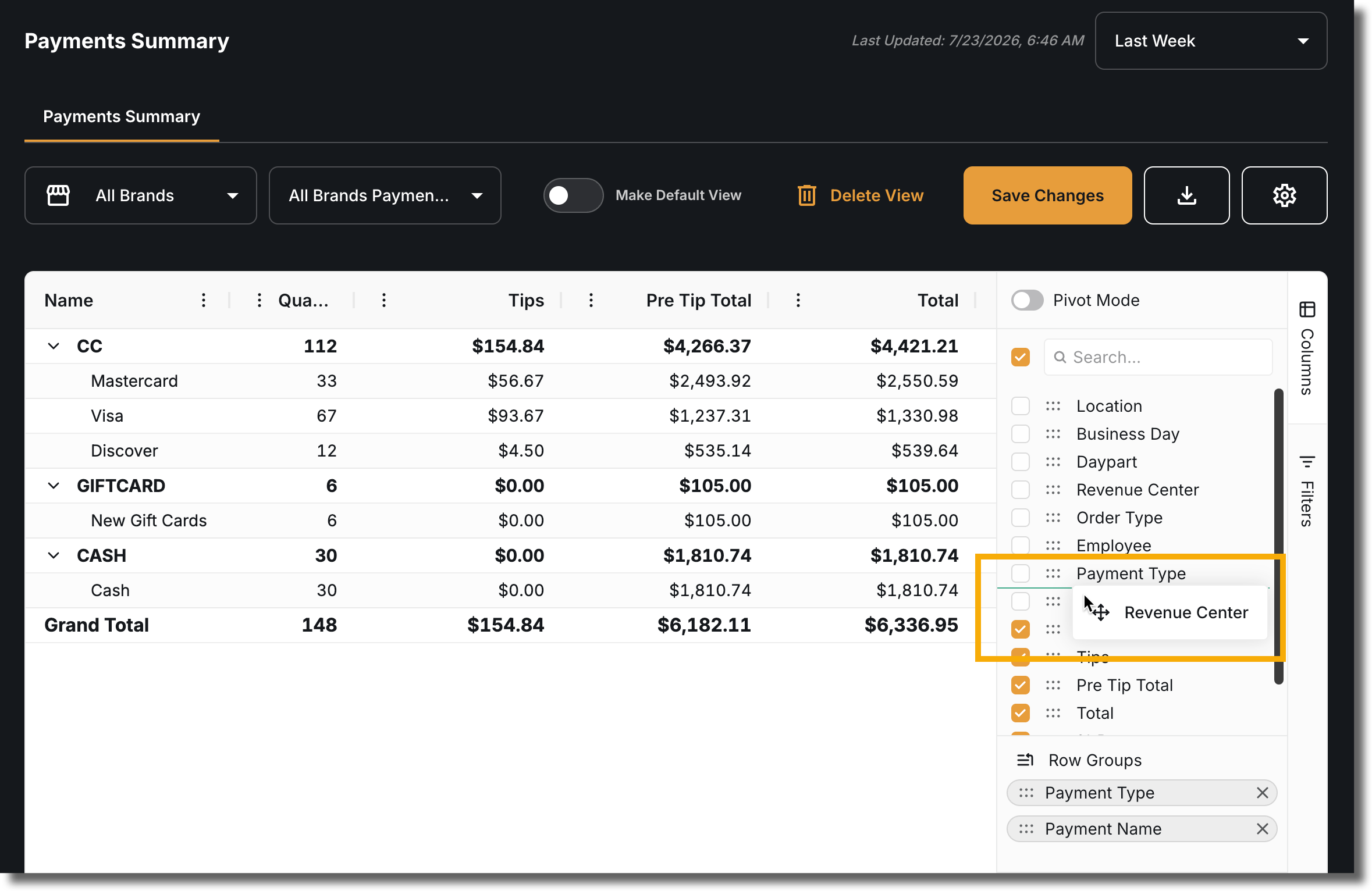Screen dimensions: 1372x891
Task: Open the Filters side panel
Action: (1307, 491)
